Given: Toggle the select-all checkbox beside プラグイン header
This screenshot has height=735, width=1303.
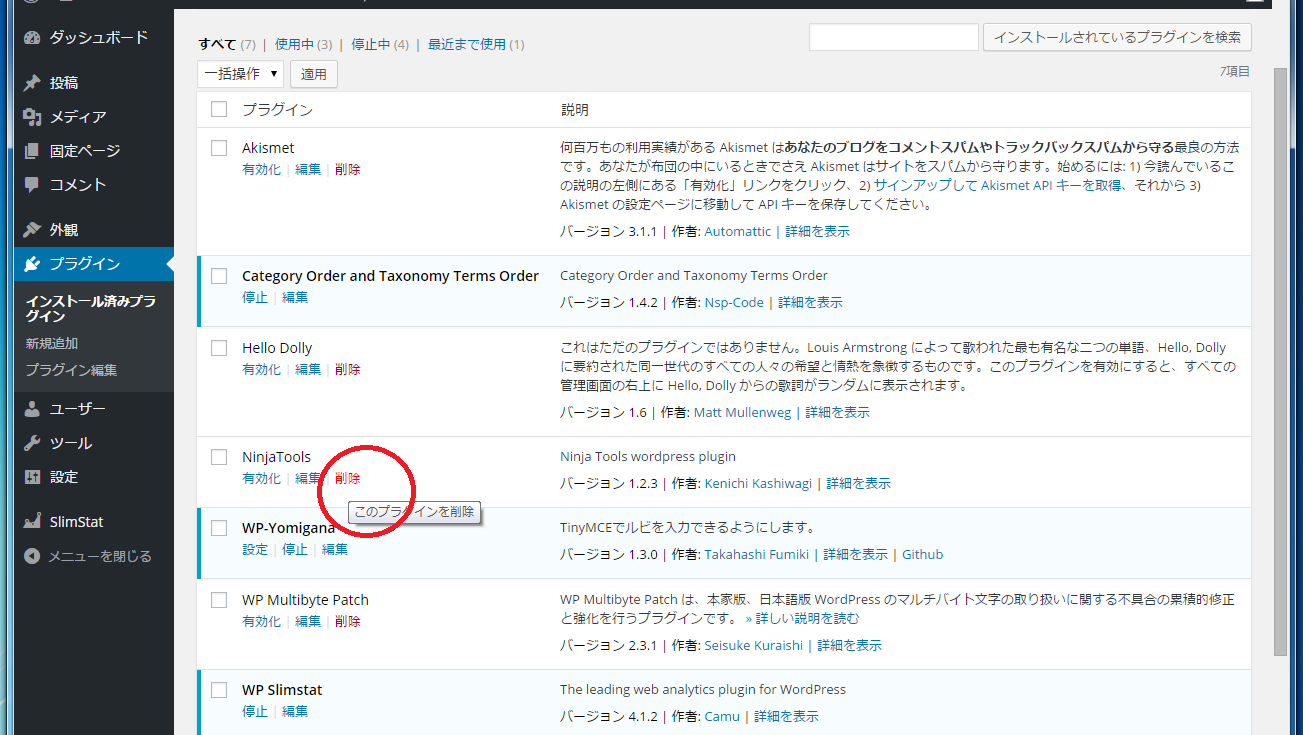Looking at the screenshot, I should click(x=219, y=109).
